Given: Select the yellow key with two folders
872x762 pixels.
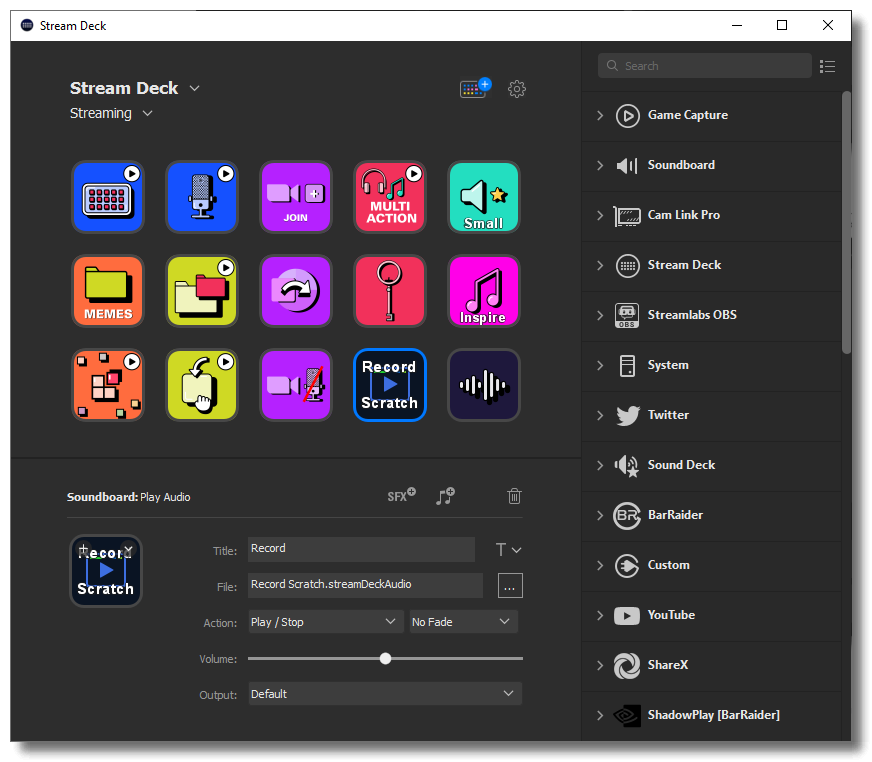Looking at the screenshot, I should 202,291.
